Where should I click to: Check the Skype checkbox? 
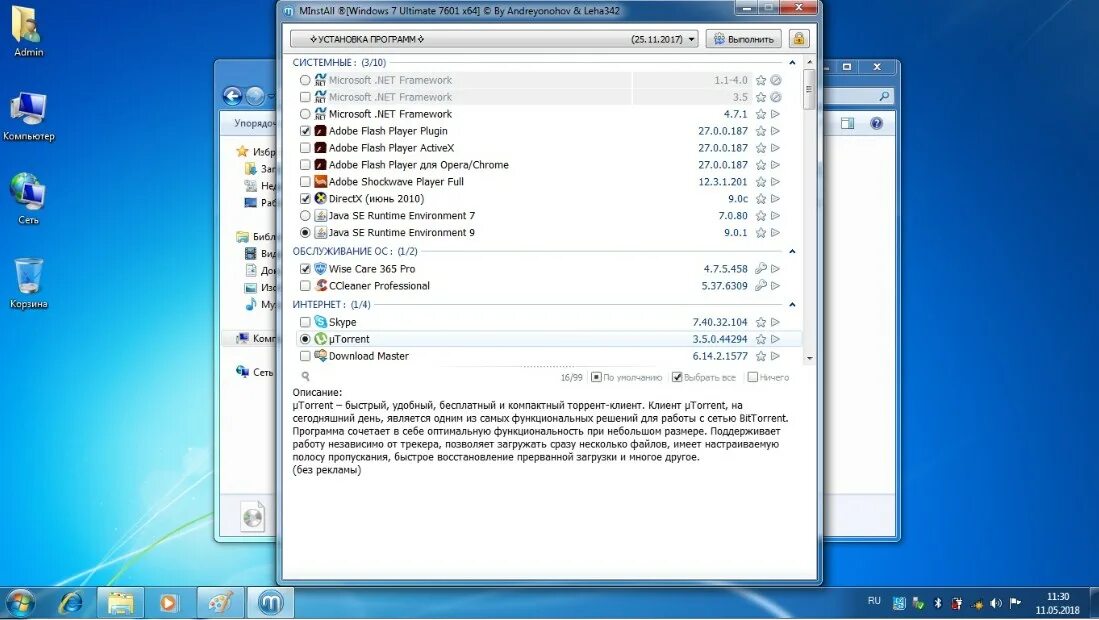305,322
